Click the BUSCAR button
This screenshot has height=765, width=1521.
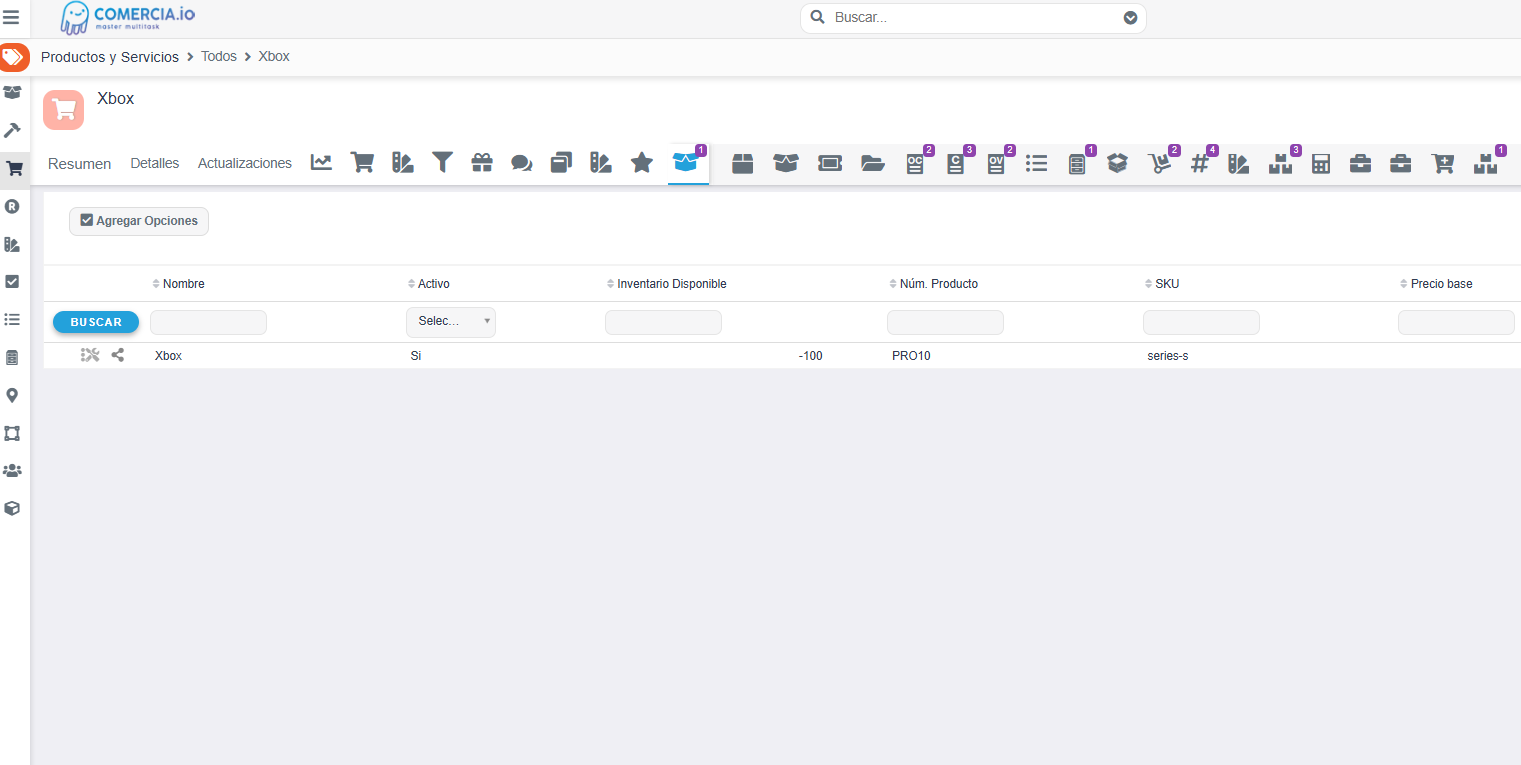[x=96, y=322]
